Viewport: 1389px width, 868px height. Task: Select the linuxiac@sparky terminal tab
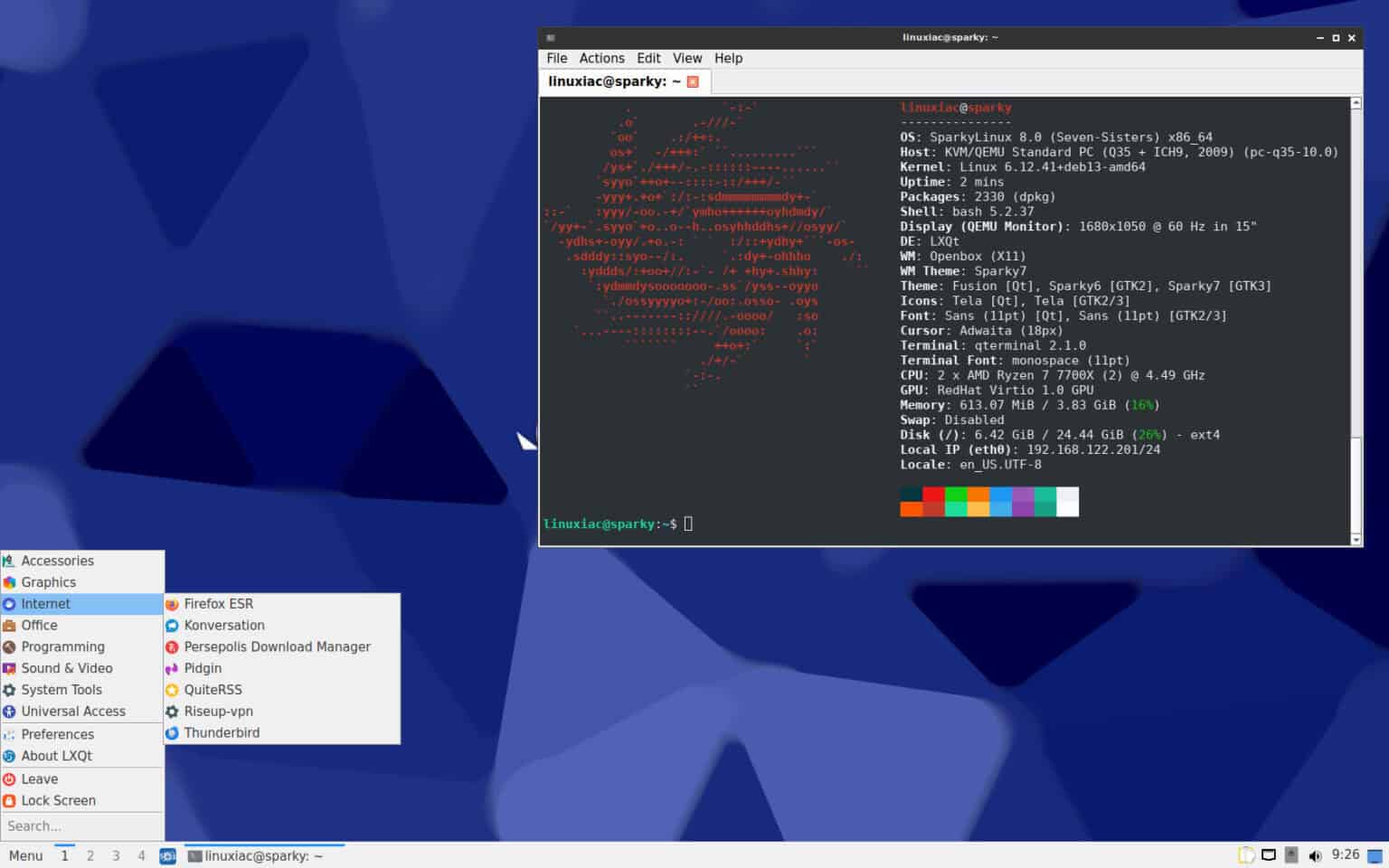(x=614, y=80)
